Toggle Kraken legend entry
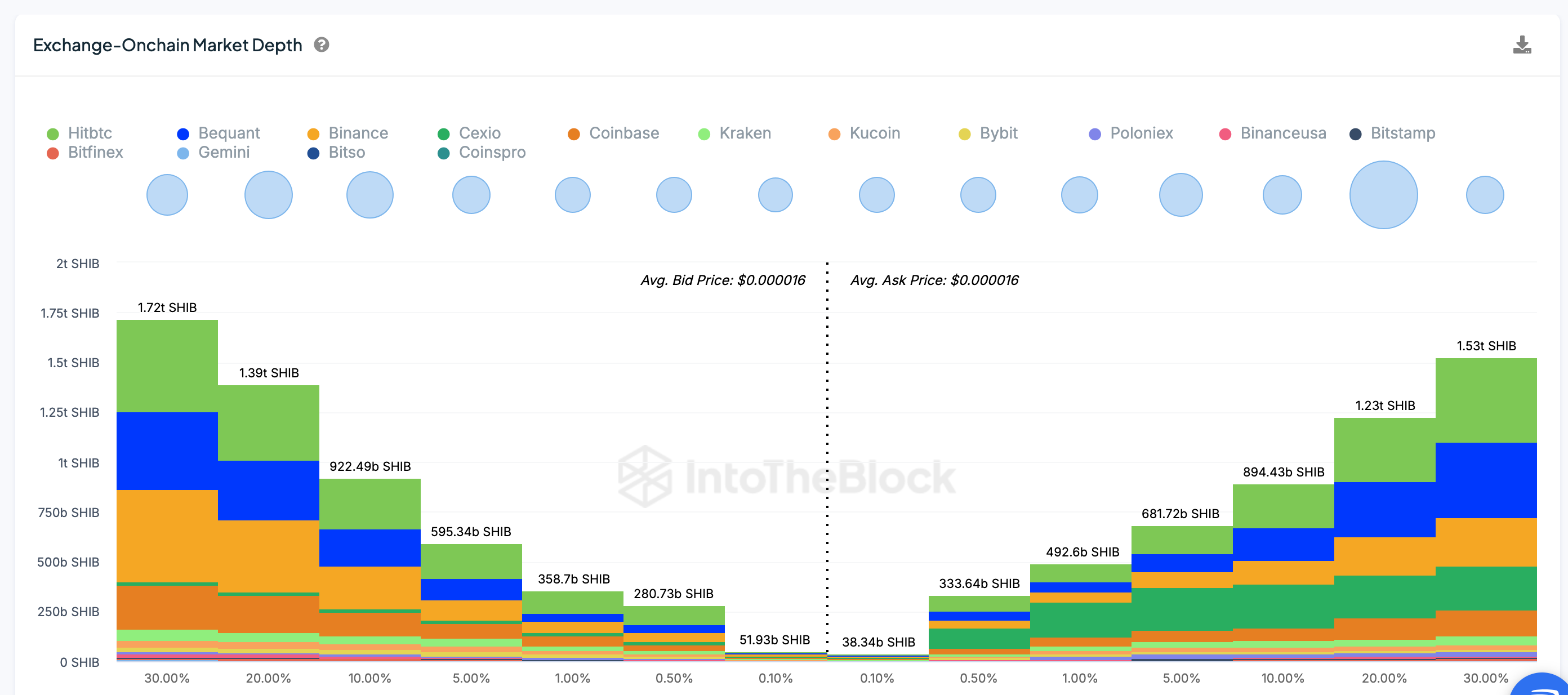Screen dimensions: 1568x695 [734, 133]
